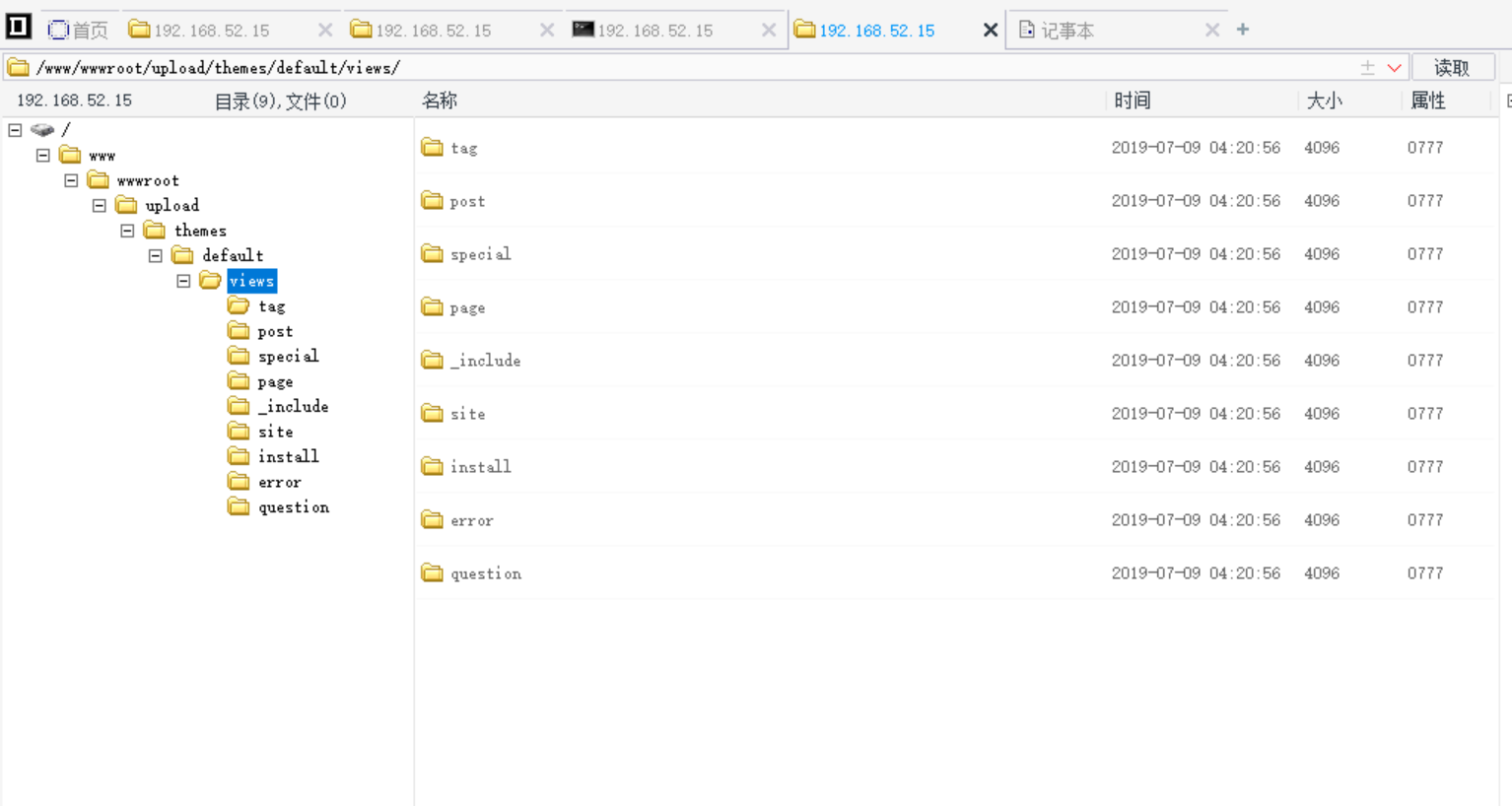Click the site folder icon in tree

tap(239, 432)
